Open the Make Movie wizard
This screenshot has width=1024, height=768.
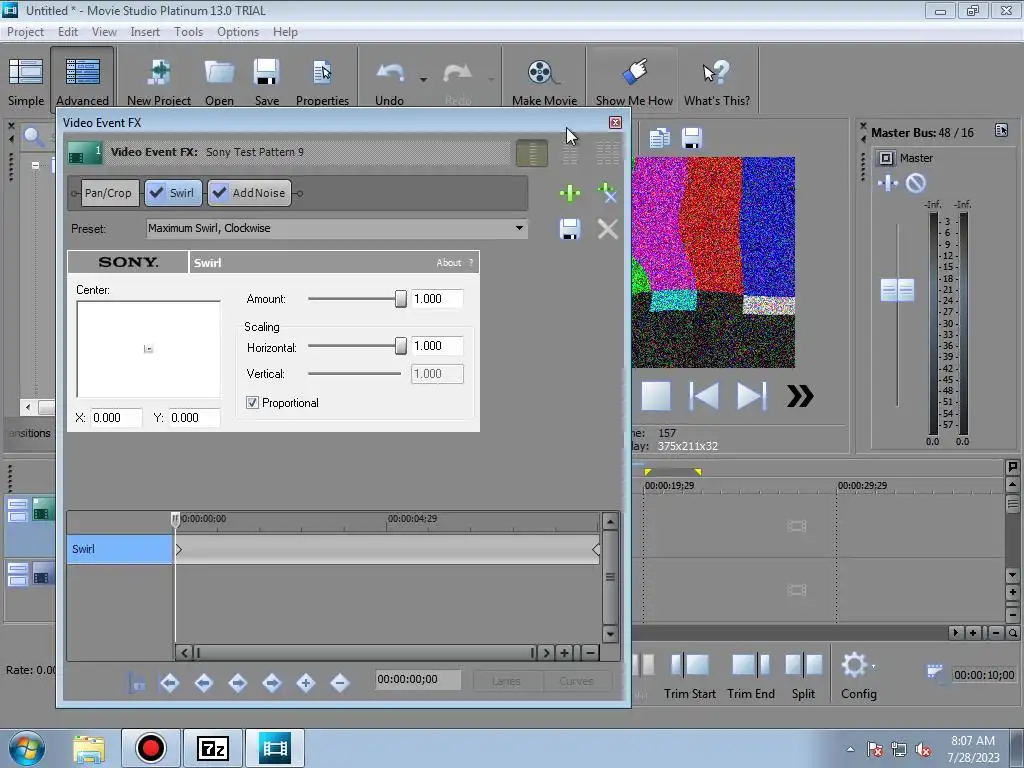(544, 81)
